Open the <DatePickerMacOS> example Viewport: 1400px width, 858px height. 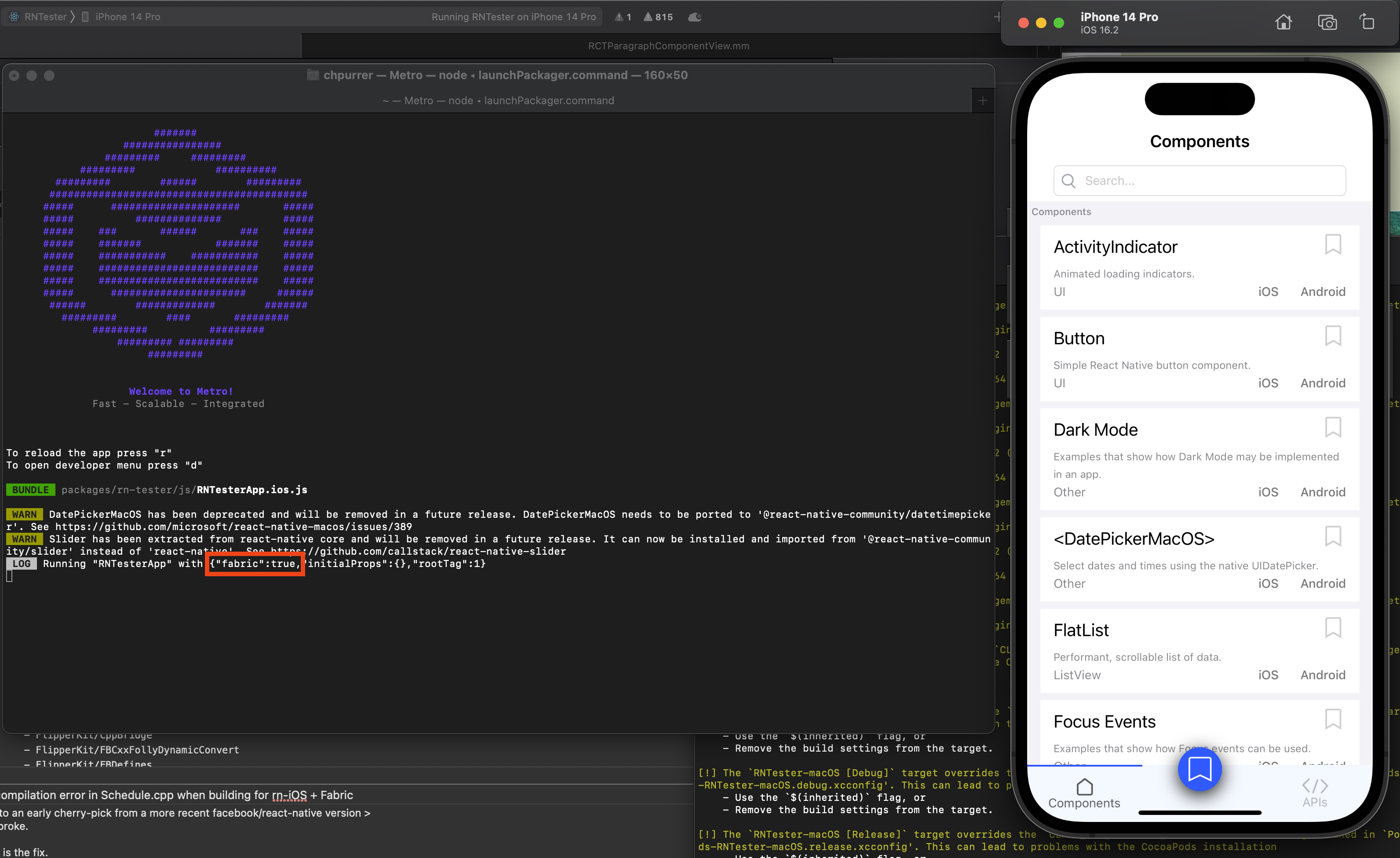(1134, 538)
